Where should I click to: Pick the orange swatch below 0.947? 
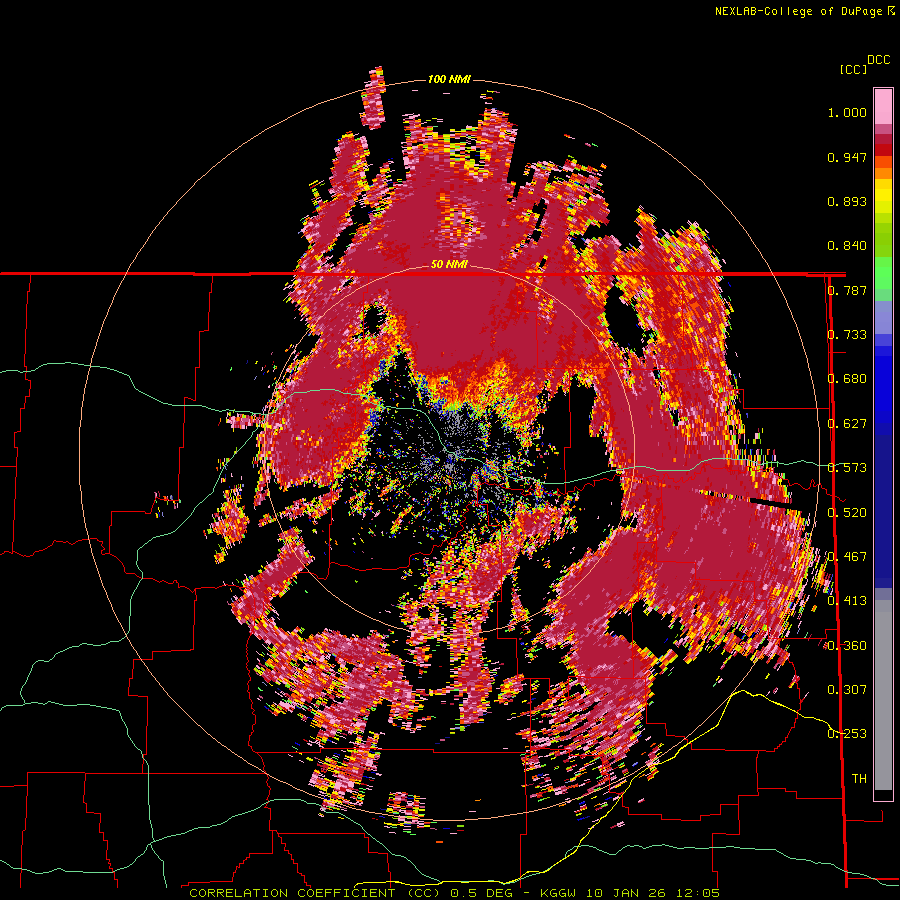pos(883,173)
